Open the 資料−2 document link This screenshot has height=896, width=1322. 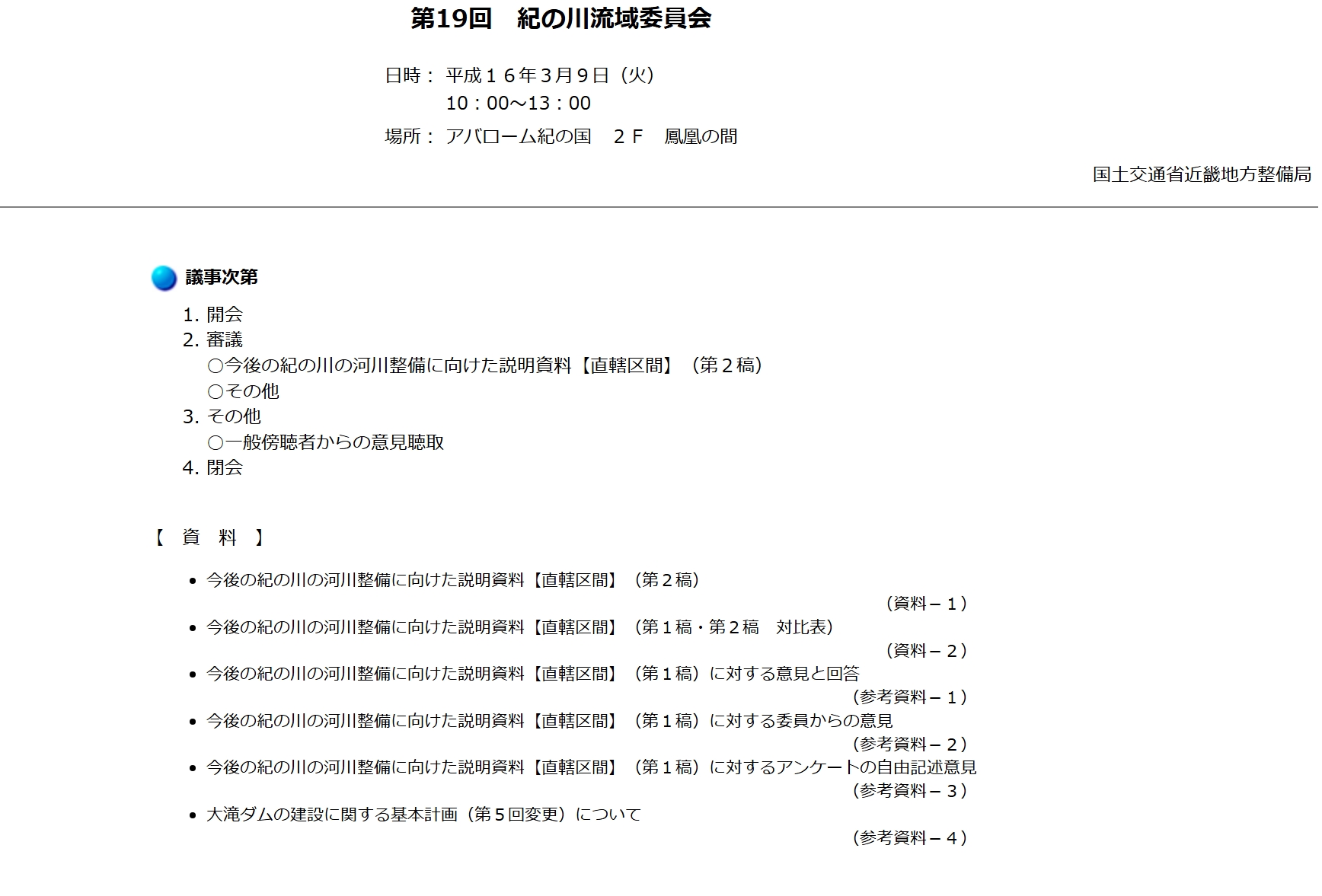[x=926, y=651]
